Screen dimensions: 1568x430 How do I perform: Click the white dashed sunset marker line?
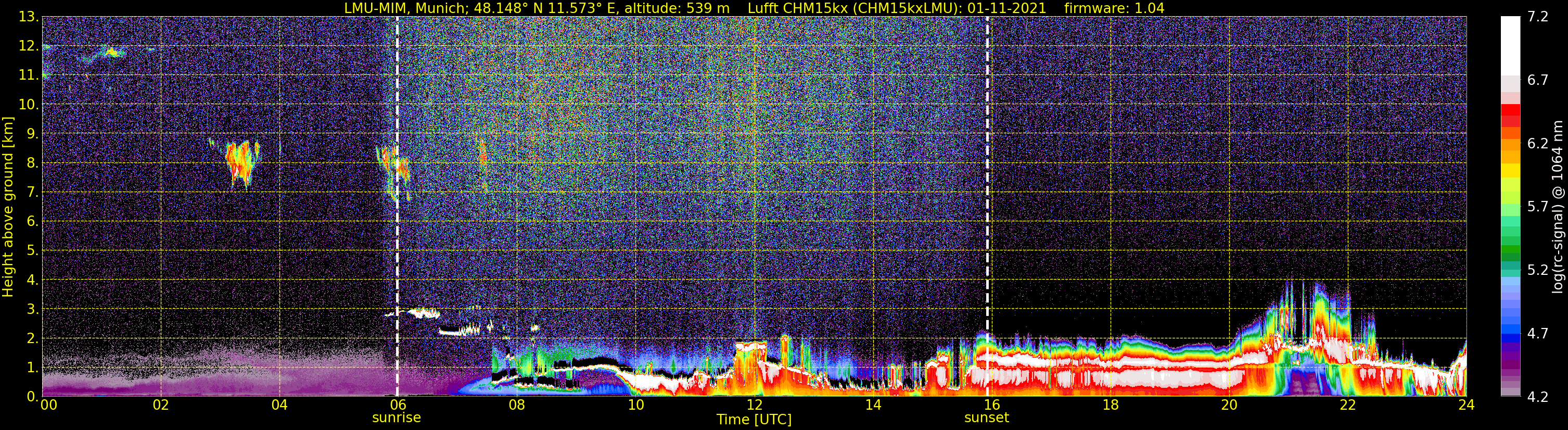pyautogui.click(x=987, y=207)
